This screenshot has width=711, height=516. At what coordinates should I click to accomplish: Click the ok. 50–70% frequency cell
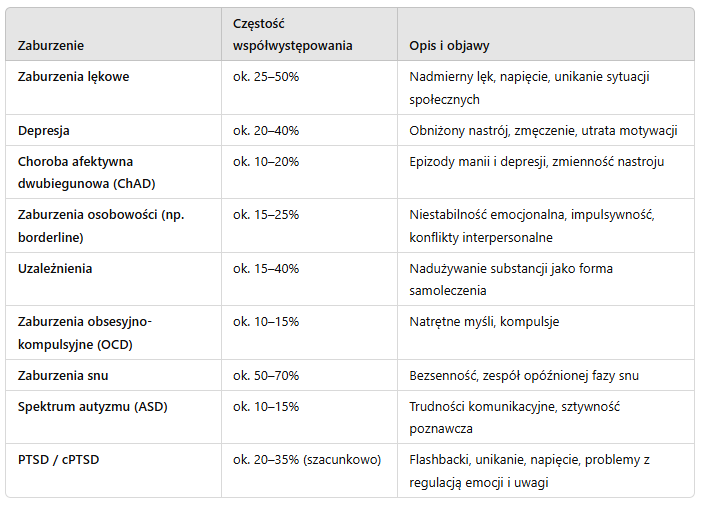[x=266, y=375]
